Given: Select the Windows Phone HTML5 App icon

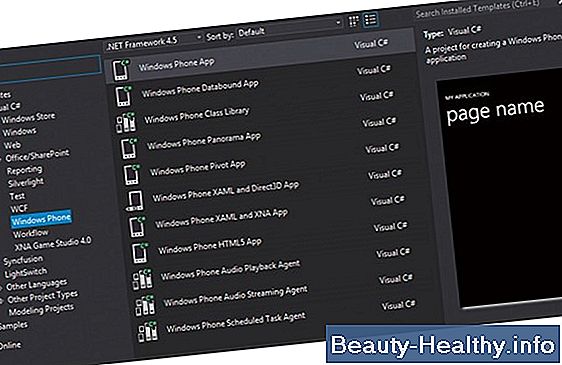Looking at the screenshot, I should [x=140, y=253].
